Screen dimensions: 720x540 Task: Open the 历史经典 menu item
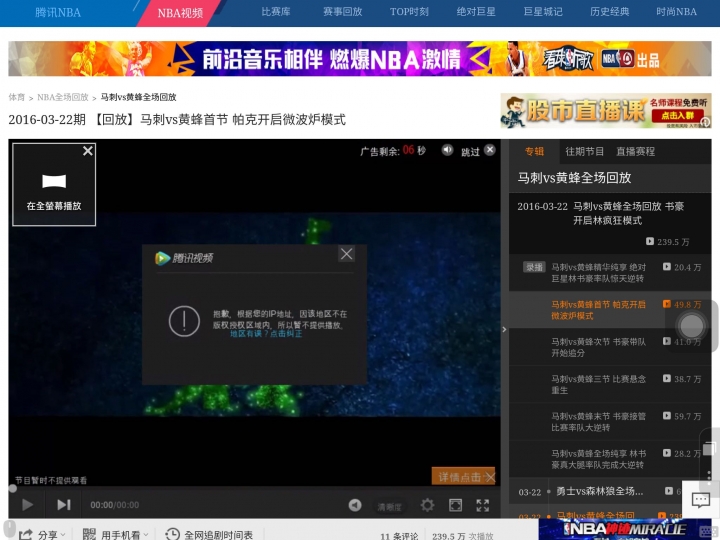tap(610, 12)
